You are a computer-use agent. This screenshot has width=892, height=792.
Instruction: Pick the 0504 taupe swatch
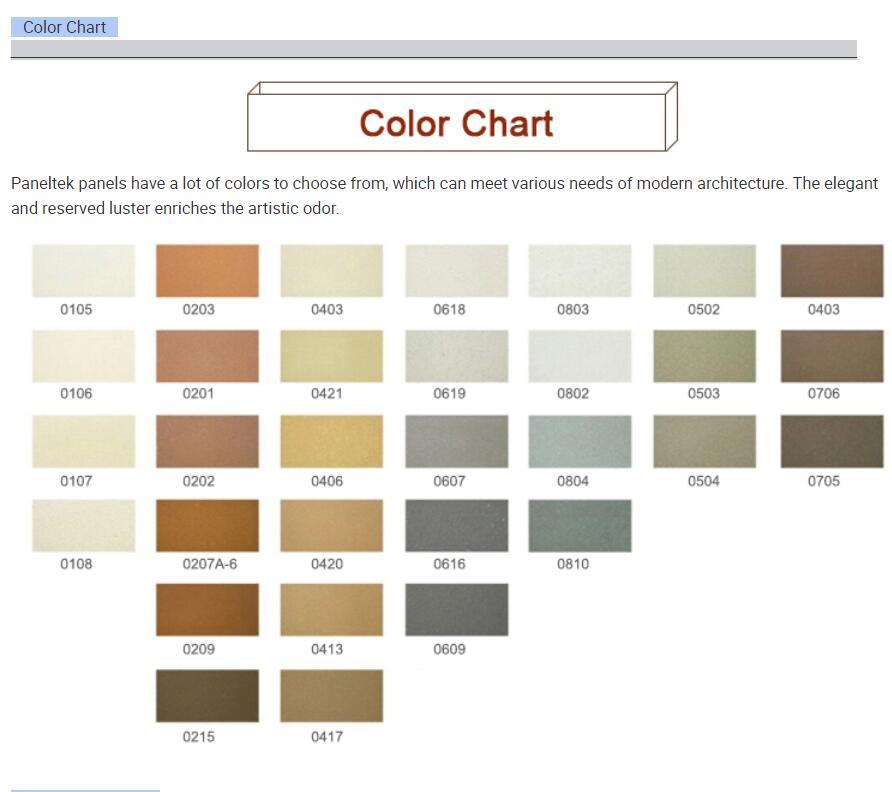click(x=705, y=442)
